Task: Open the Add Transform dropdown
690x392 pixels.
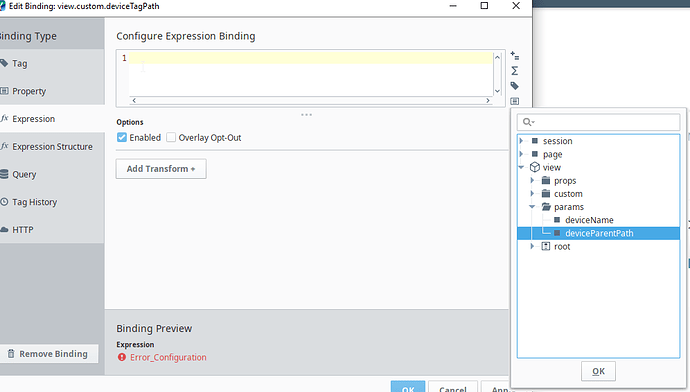Action: pos(161,169)
